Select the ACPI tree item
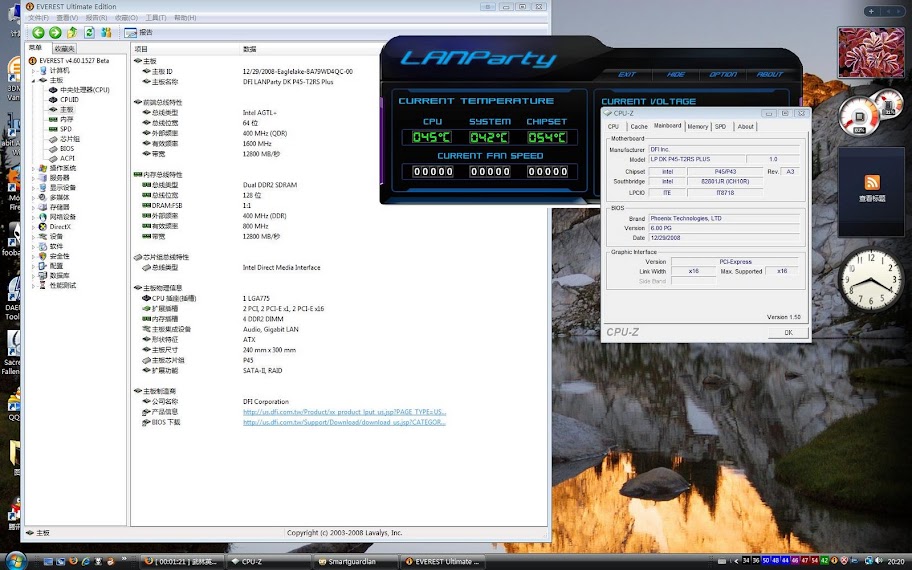 point(62,158)
